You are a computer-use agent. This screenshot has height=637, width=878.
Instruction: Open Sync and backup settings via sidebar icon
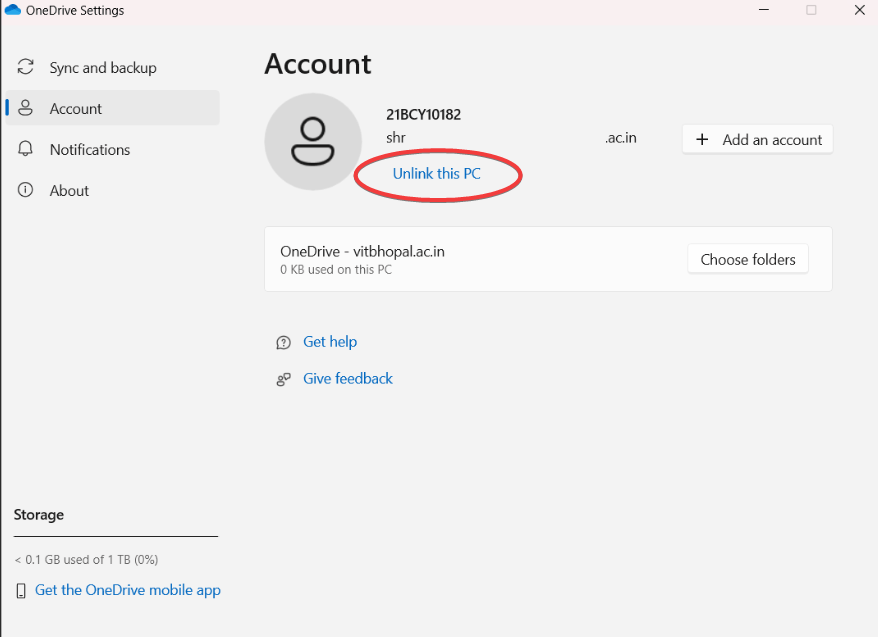(x=25, y=67)
